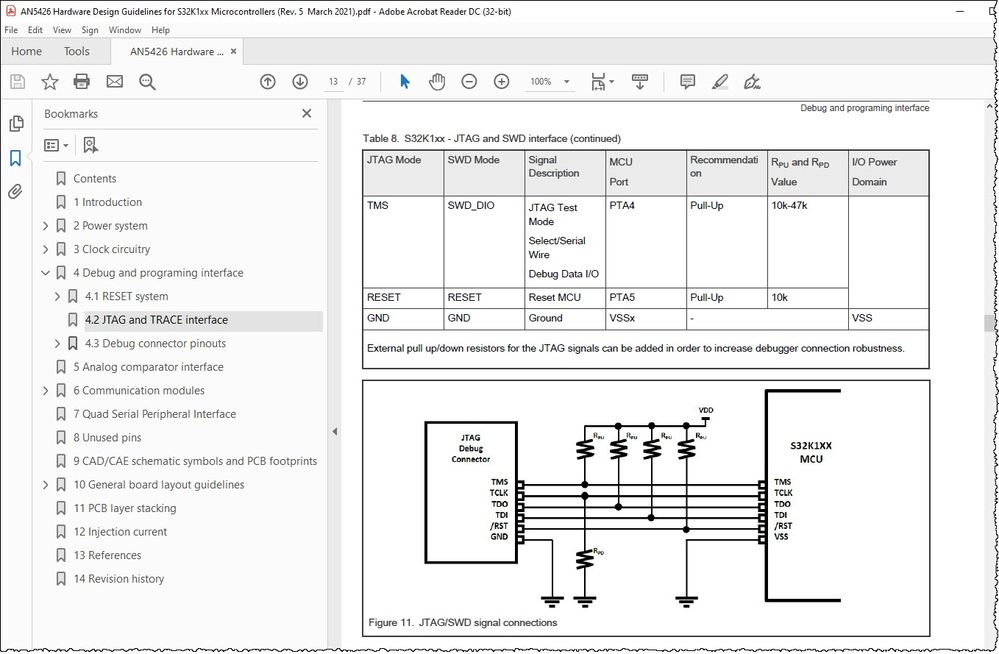
Task: Open bookmarks options list icon
Action: tap(56, 145)
